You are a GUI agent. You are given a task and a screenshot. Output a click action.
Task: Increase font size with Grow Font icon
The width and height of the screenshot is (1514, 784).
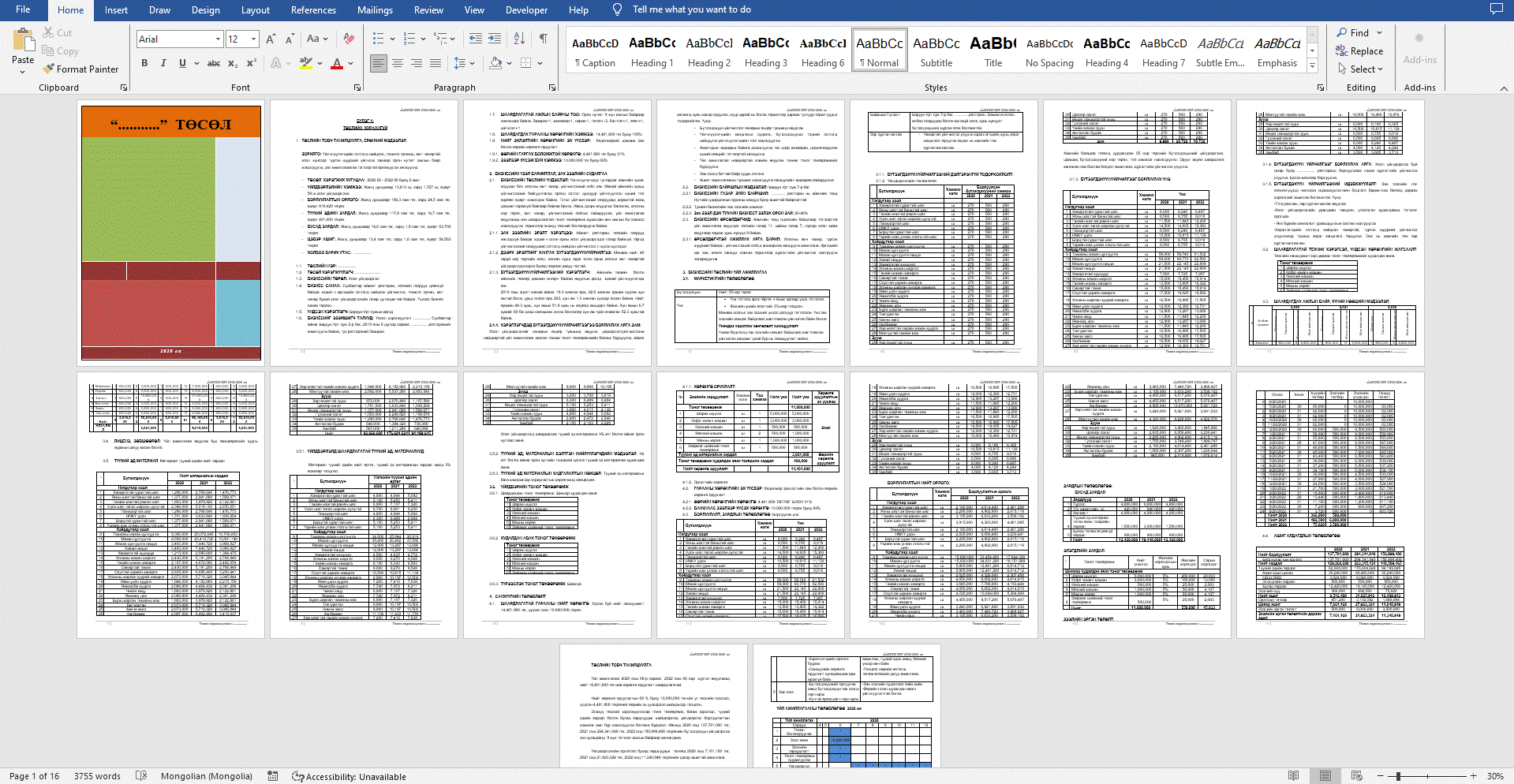point(271,39)
